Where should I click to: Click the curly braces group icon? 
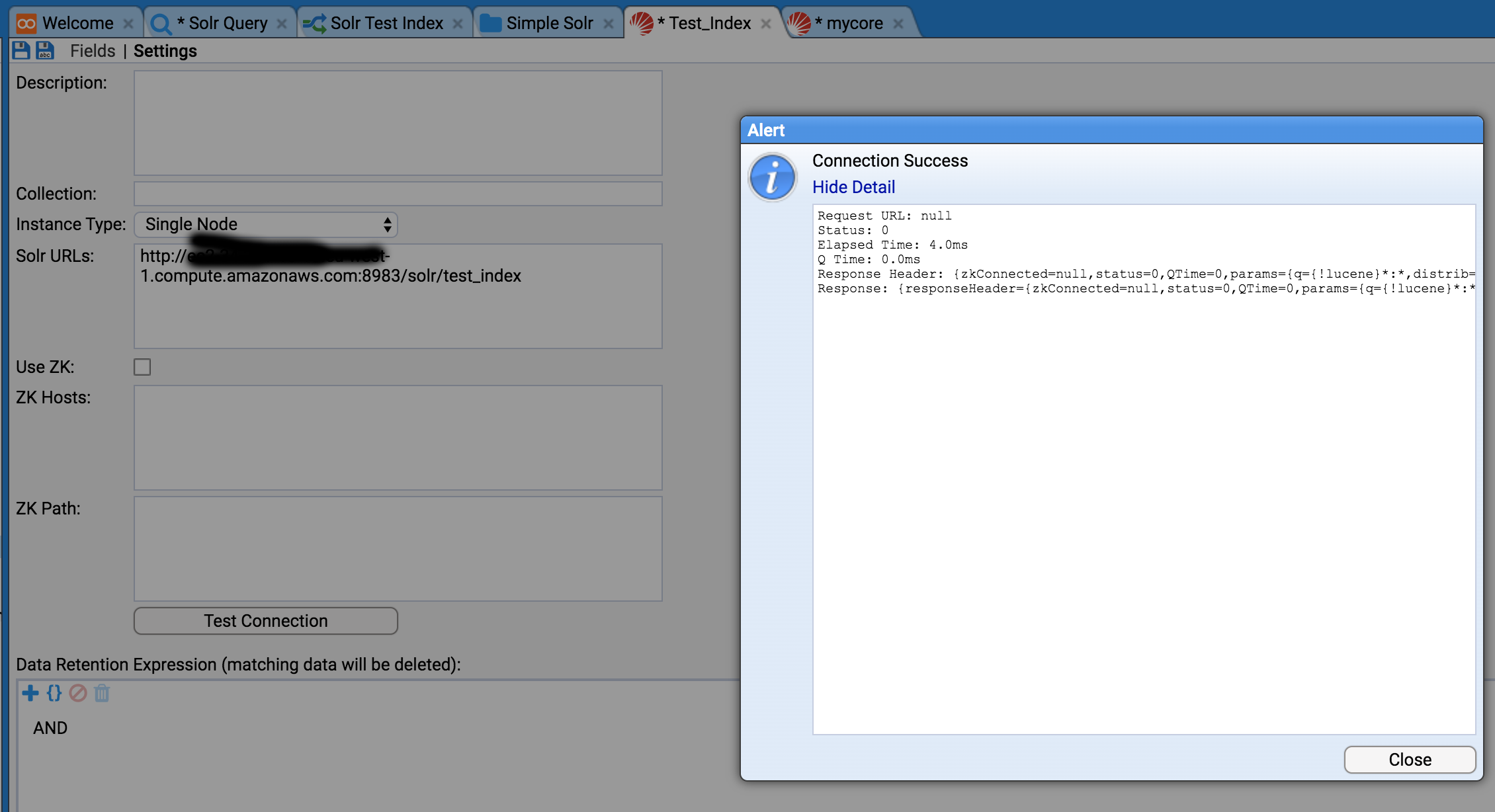[54, 693]
